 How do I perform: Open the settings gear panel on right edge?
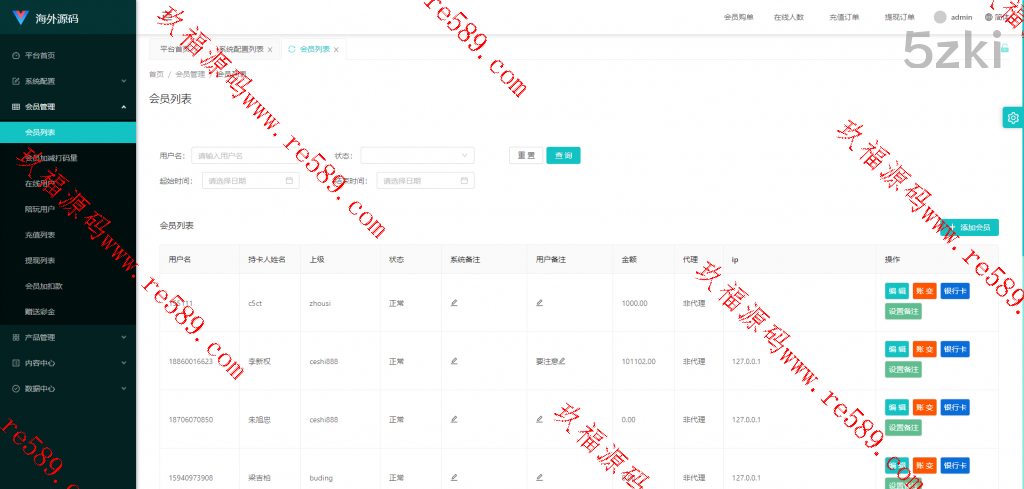(1012, 118)
